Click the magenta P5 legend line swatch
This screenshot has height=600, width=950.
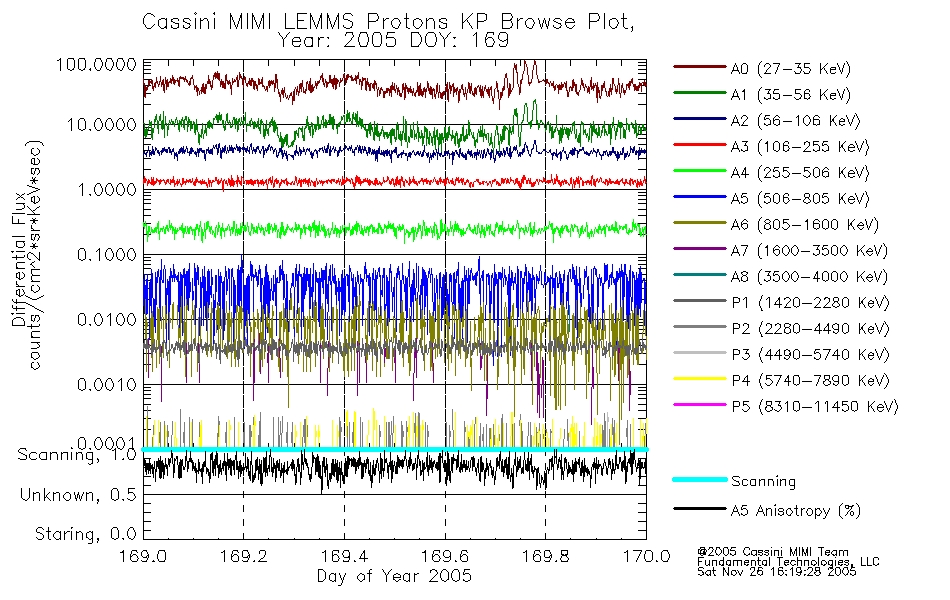pos(700,404)
